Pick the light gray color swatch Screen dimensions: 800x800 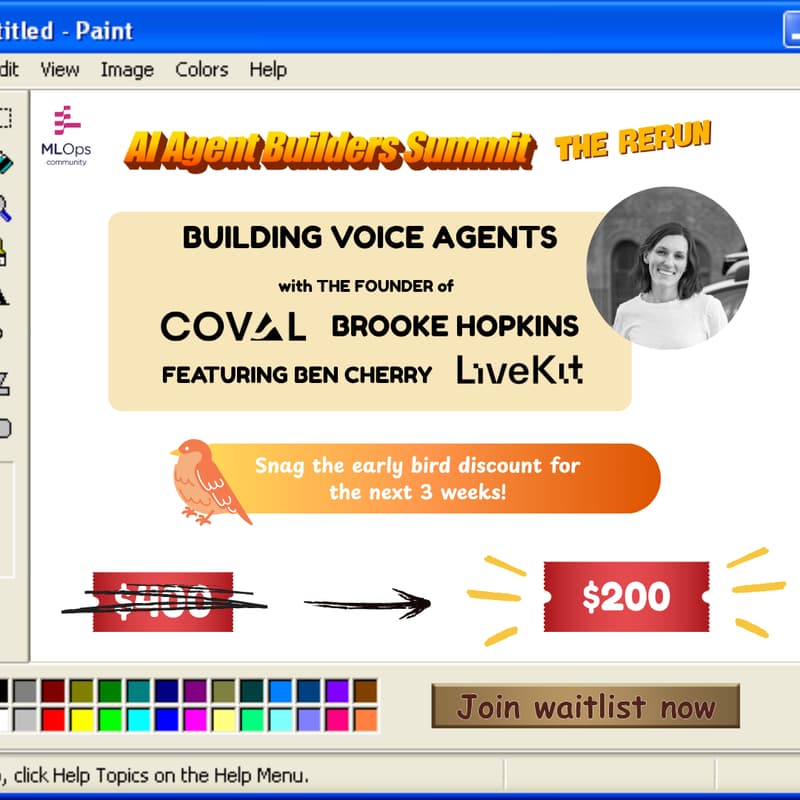(x=24, y=719)
